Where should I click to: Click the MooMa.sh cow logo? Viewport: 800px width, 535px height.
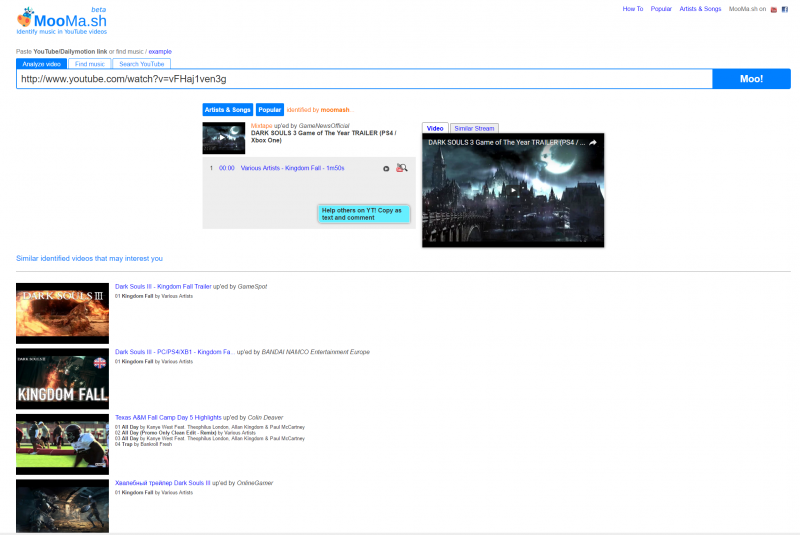tap(24, 19)
